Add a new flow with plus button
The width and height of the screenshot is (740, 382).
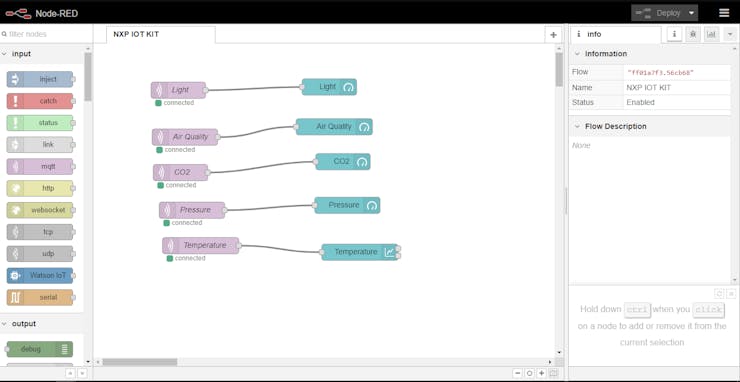tap(553, 34)
